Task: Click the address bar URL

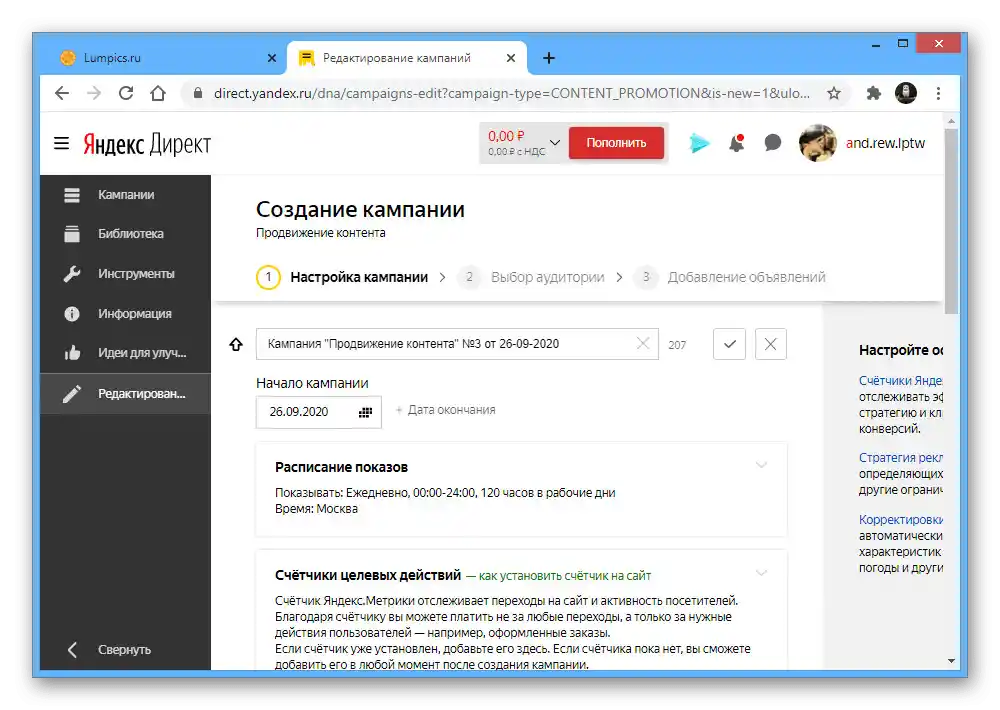Action: tap(511, 93)
